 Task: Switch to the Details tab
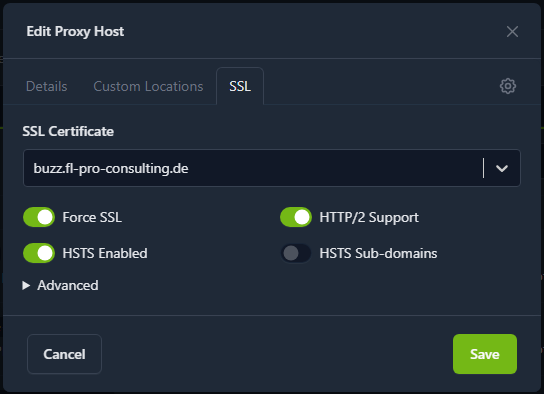click(46, 86)
